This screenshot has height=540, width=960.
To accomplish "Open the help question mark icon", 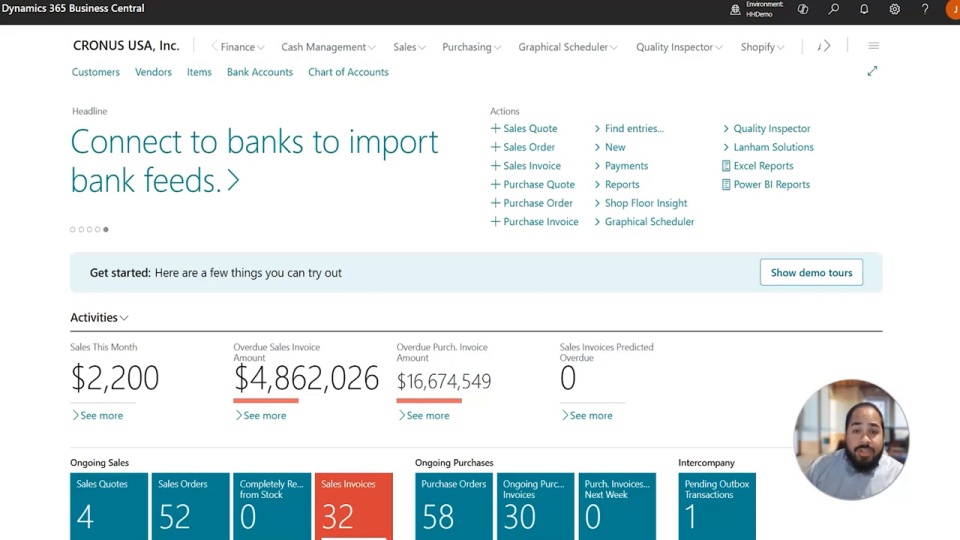I will point(925,9).
